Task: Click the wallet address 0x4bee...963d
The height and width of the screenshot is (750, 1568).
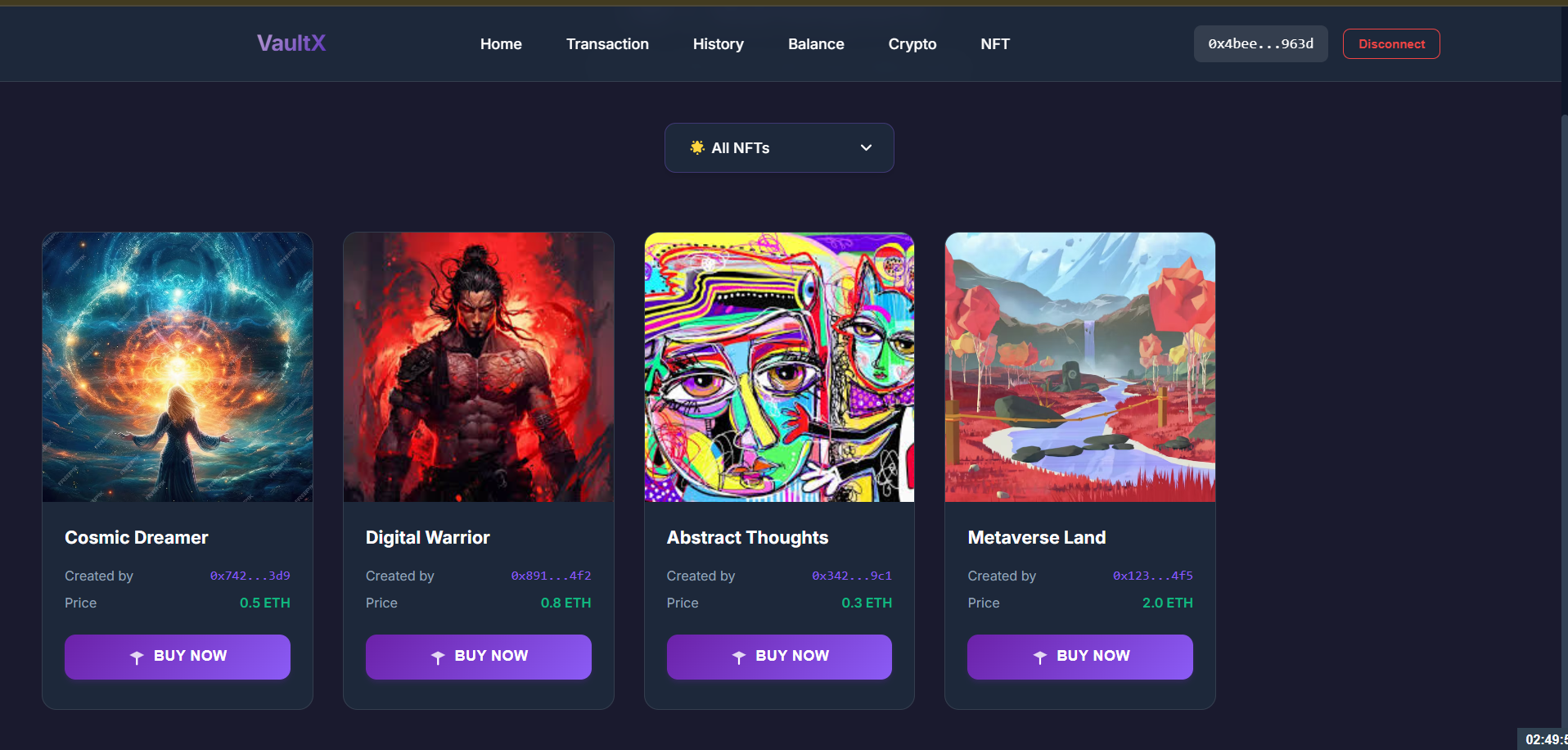Action: tap(1261, 44)
